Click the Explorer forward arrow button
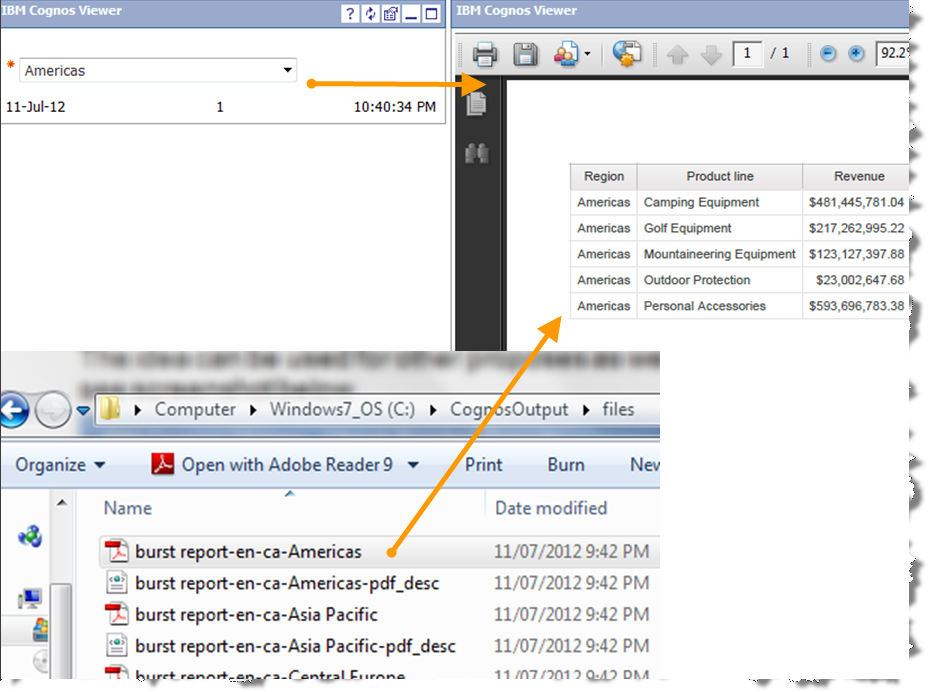This screenshot has height=692, width=928. point(53,410)
